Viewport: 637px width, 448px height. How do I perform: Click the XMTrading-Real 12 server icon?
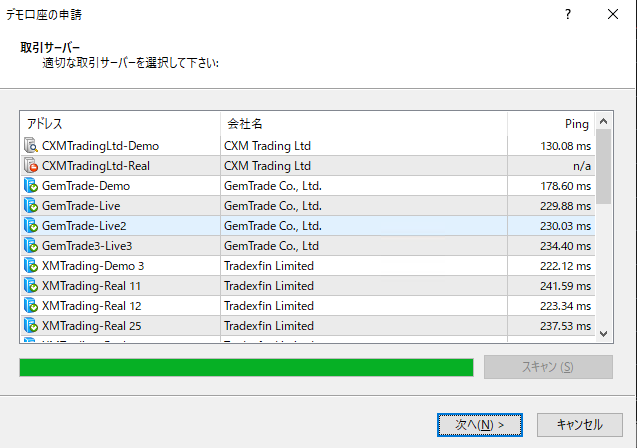(x=31, y=305)
